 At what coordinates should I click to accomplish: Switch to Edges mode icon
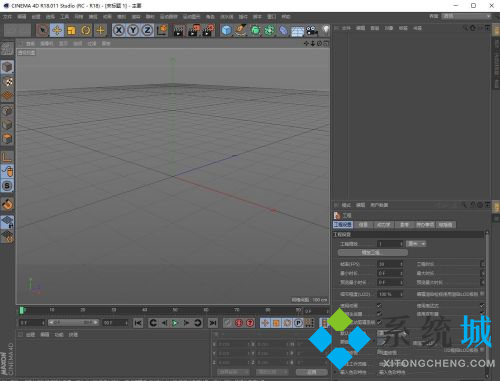[7, 125]
